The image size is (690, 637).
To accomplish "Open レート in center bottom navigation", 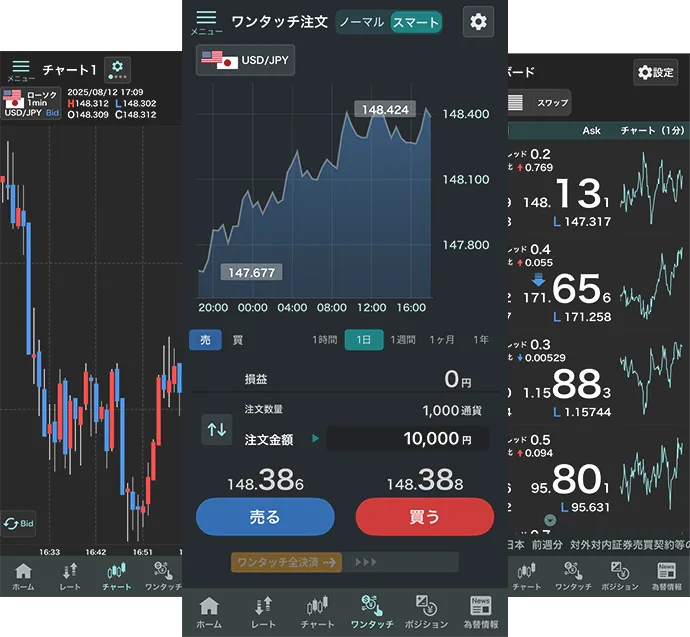I will 263,612.
